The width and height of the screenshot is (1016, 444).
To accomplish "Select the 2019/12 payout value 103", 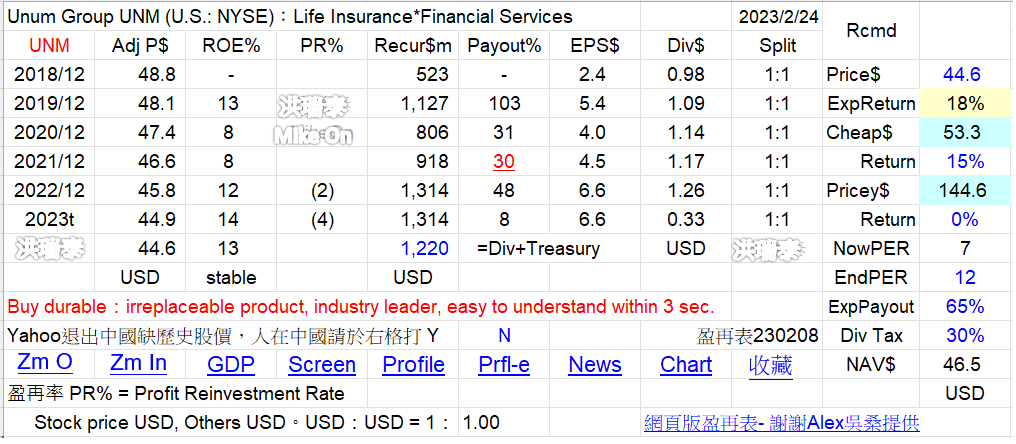I will coord(504,104).
